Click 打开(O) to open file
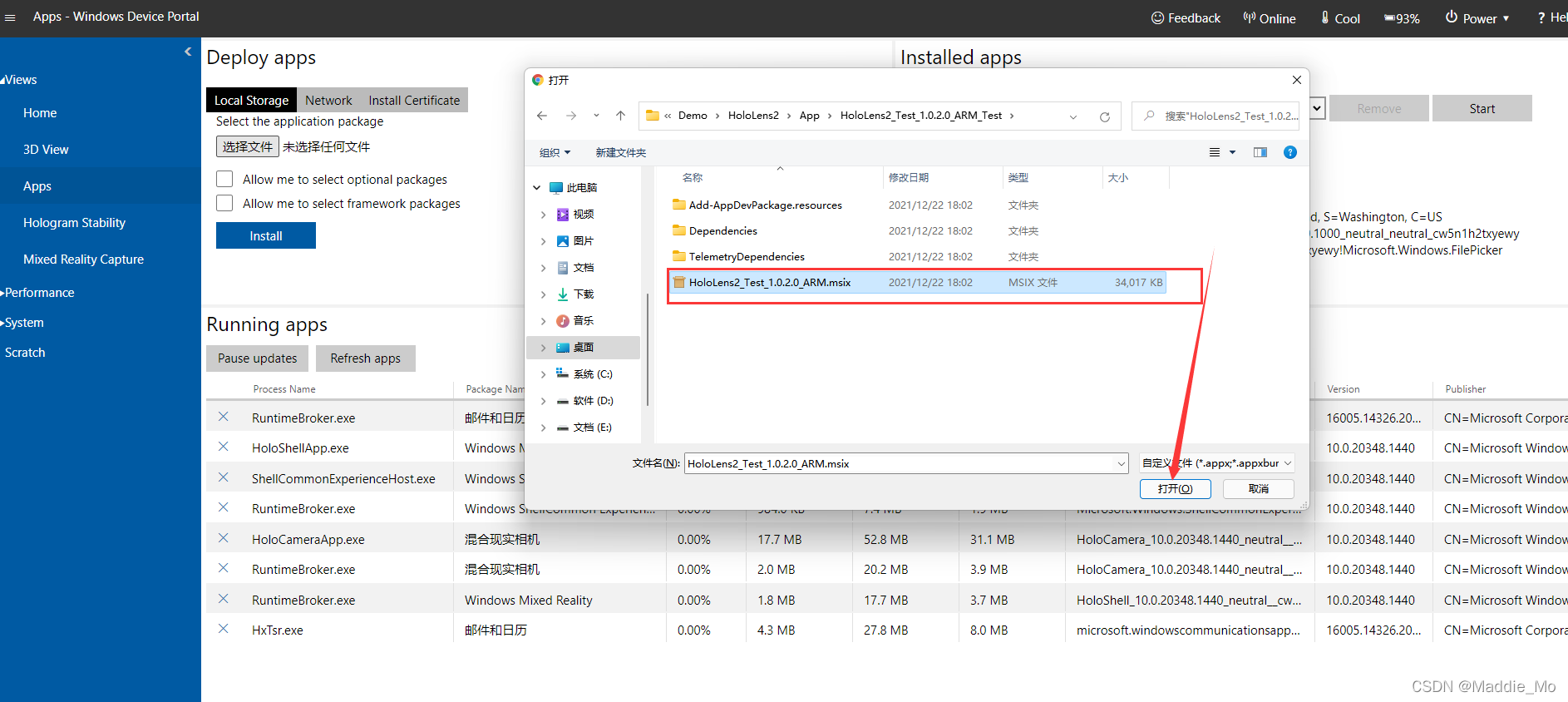This screenshot has height=702, width=1568. point(1175,488)
